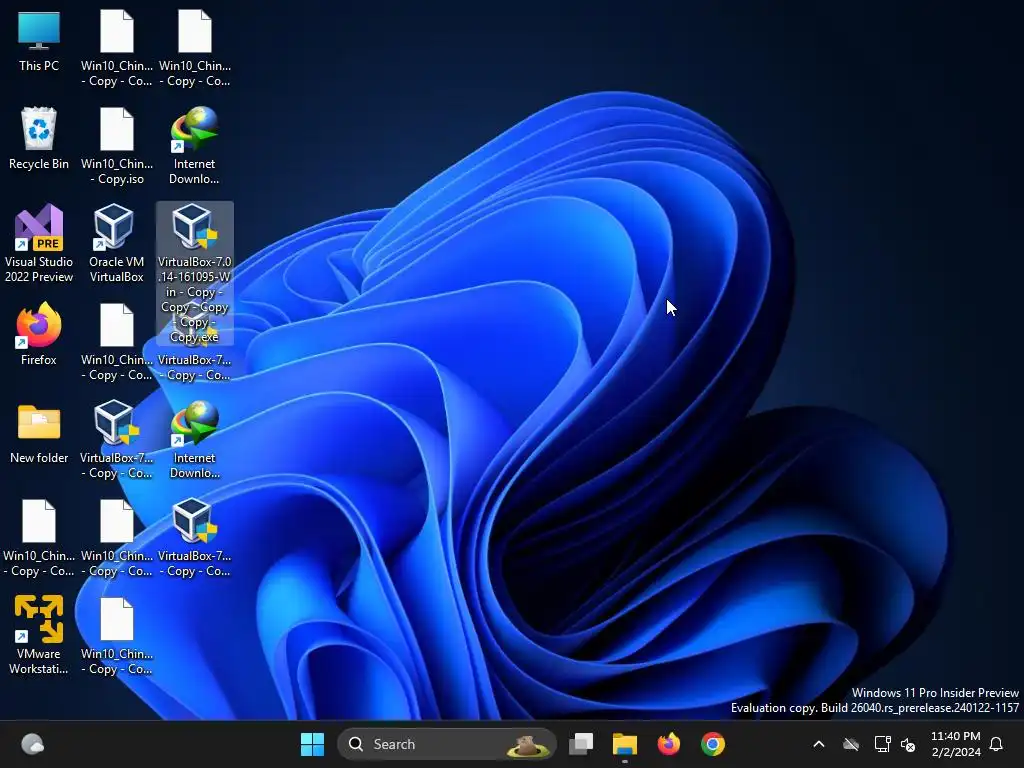Image resolution: width=1024 pixels, height=768 pixels.
Task: Open the notifications bell icon
Action: tap(996, 744)
